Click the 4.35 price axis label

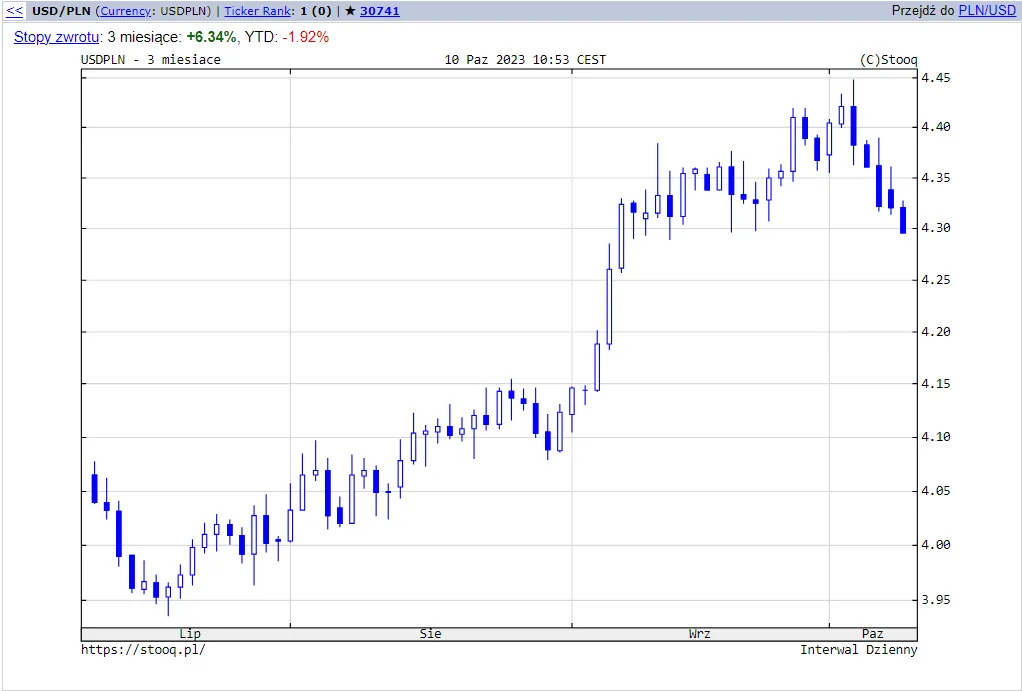(935, 178)
